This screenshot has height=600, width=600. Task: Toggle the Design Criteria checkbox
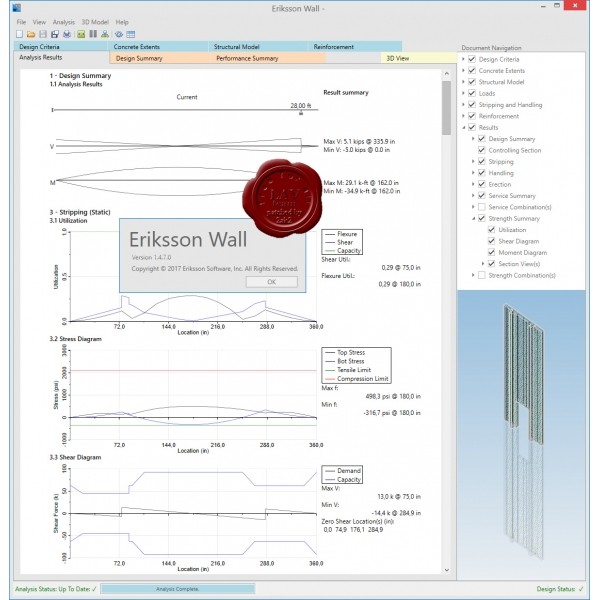tap(472, 59)
